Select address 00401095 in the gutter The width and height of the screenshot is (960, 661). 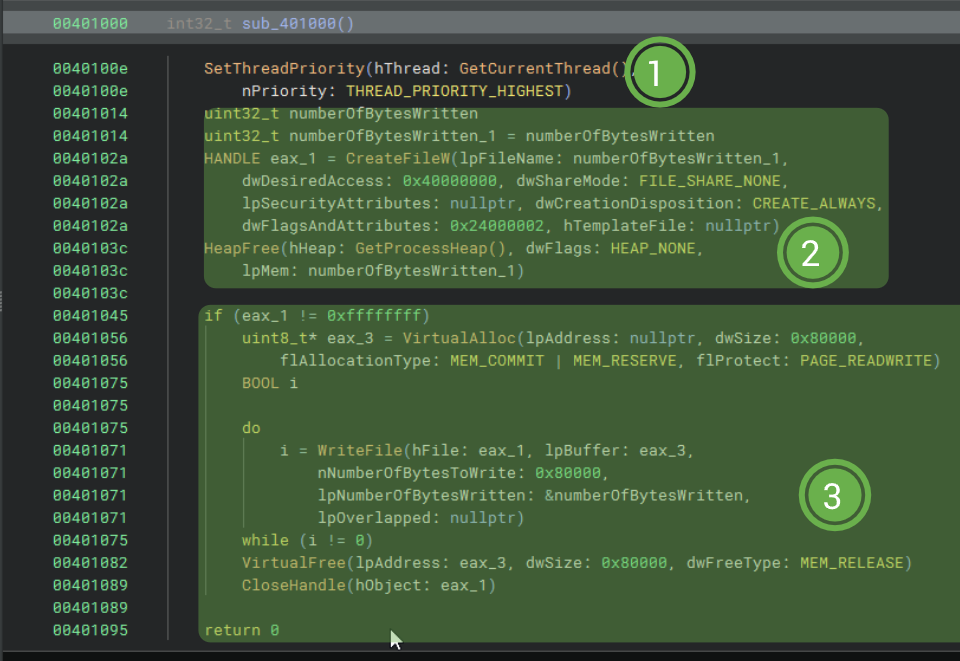click(91, 630)
